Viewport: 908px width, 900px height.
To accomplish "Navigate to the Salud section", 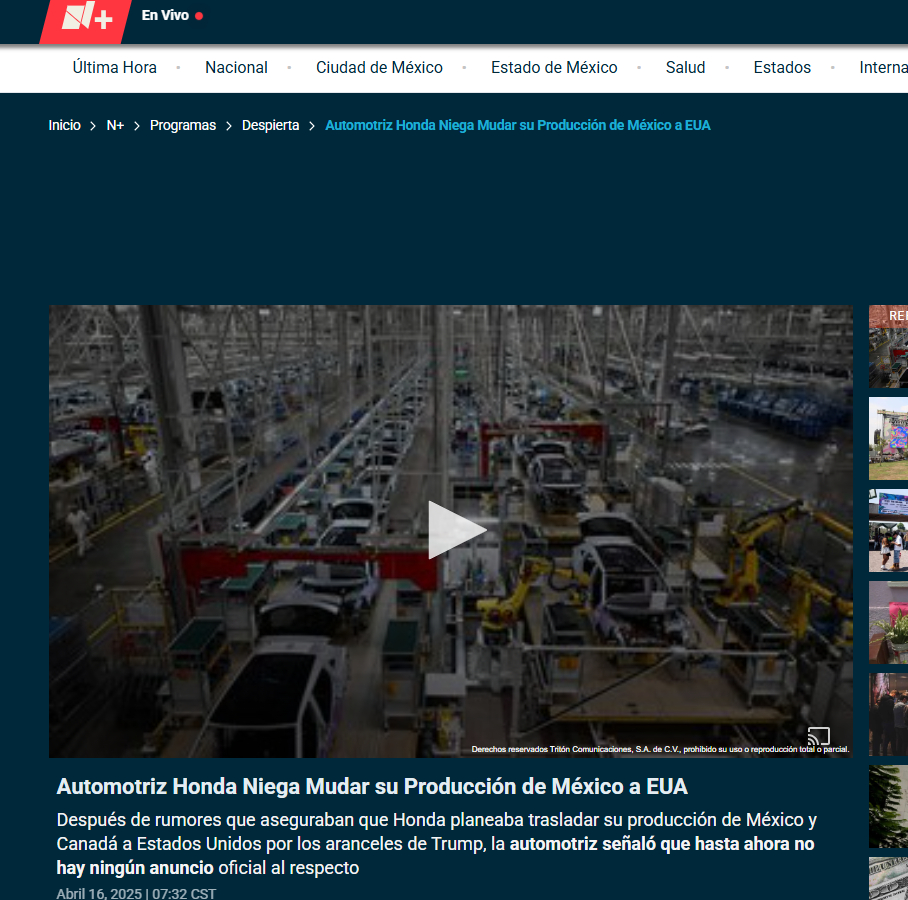I will [685, 68].
